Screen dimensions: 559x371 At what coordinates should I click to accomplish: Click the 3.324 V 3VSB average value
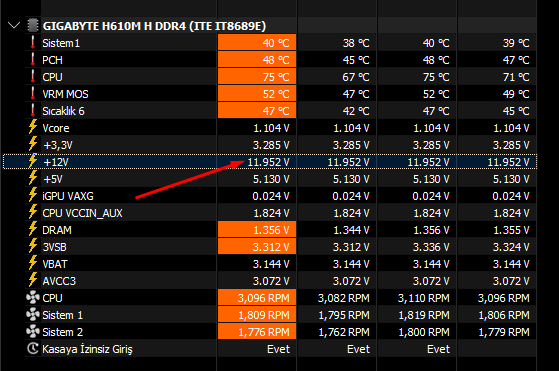click(x=511, y=247)
